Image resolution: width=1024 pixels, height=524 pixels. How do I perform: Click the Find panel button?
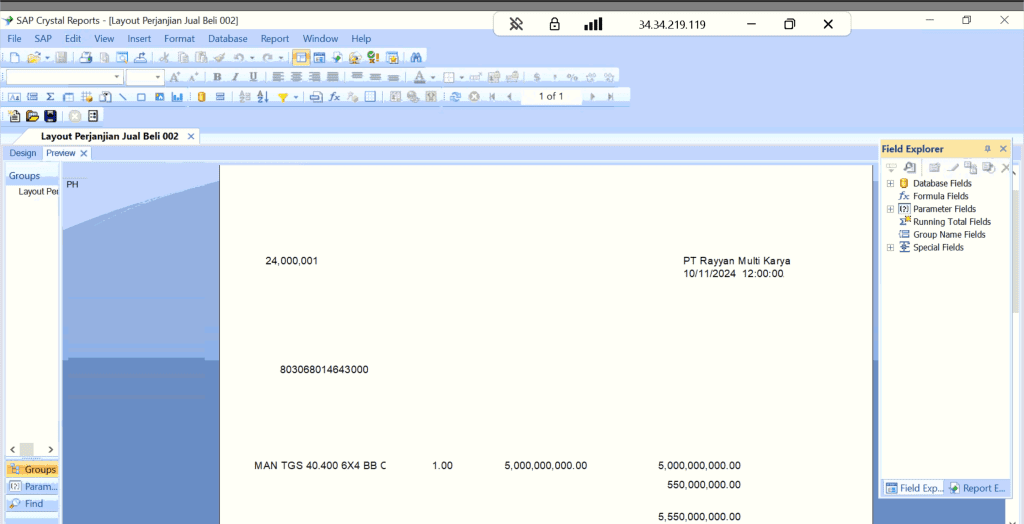coord(33,504)
